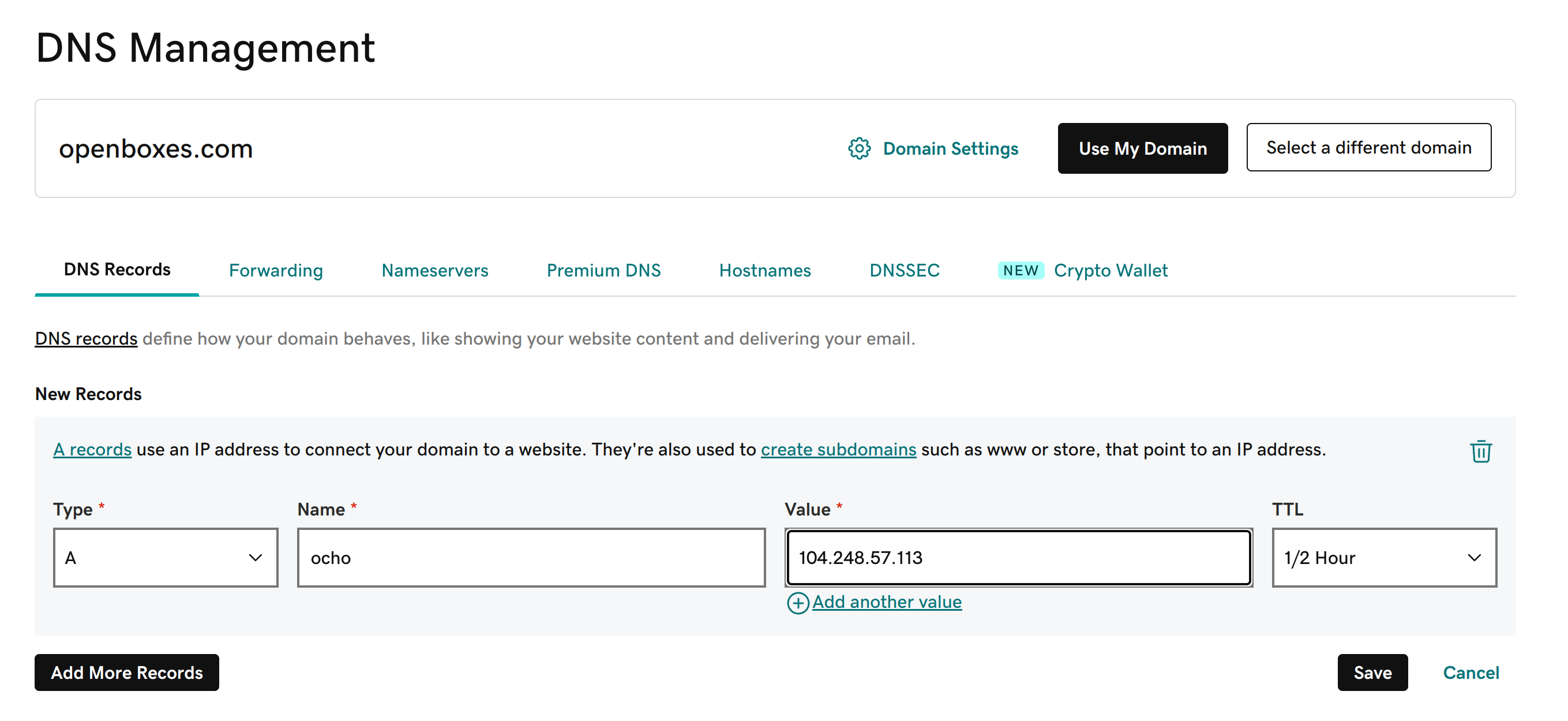Focus the Name field containing ocho
This screenshot has width=1568, height=721.
(x=531, y=558)
